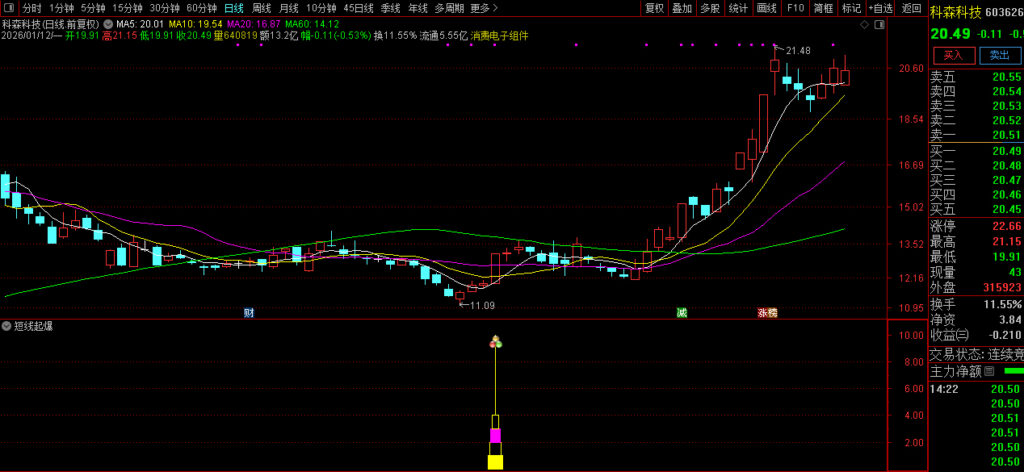Screen dimensions: 1024x472
Task: Switch to the 周线 weekly chart tab
Action: (261, 8)
